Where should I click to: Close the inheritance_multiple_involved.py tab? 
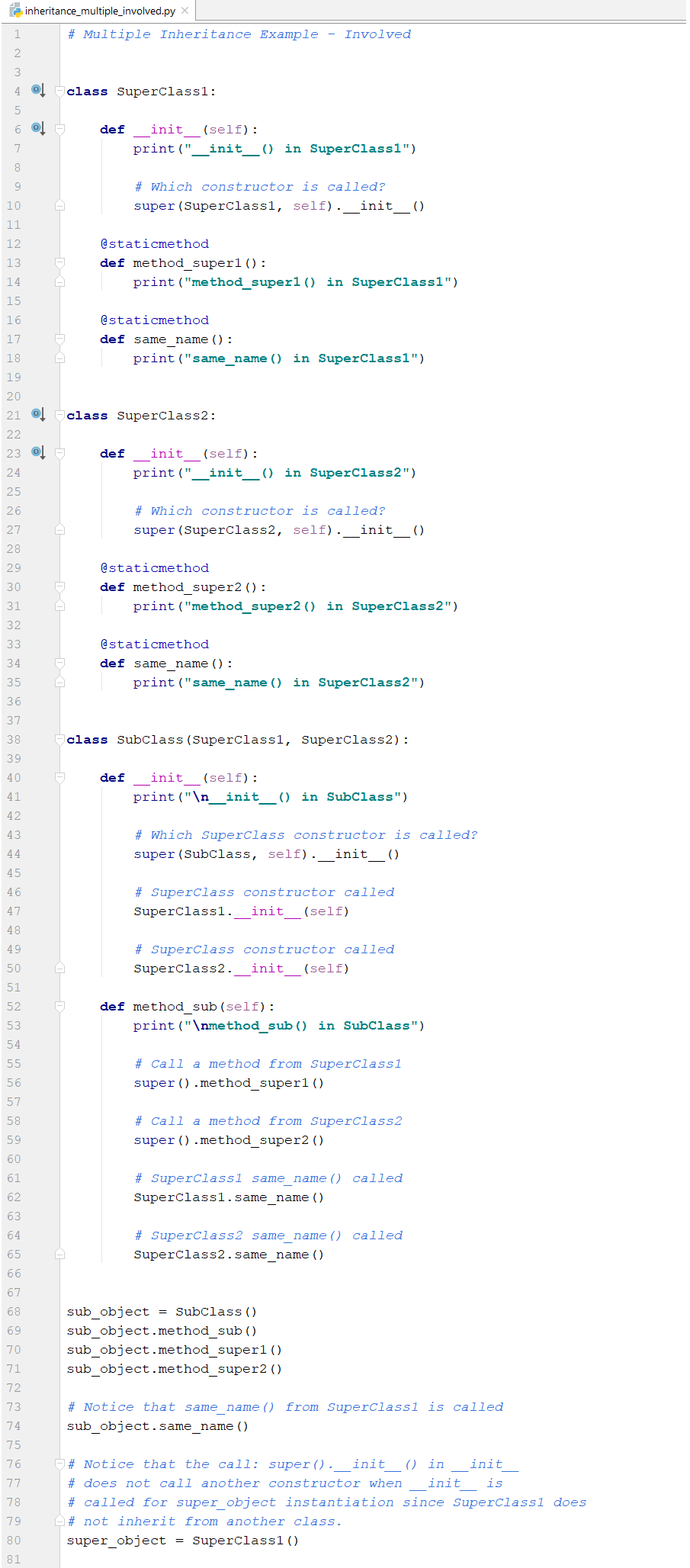185,11
